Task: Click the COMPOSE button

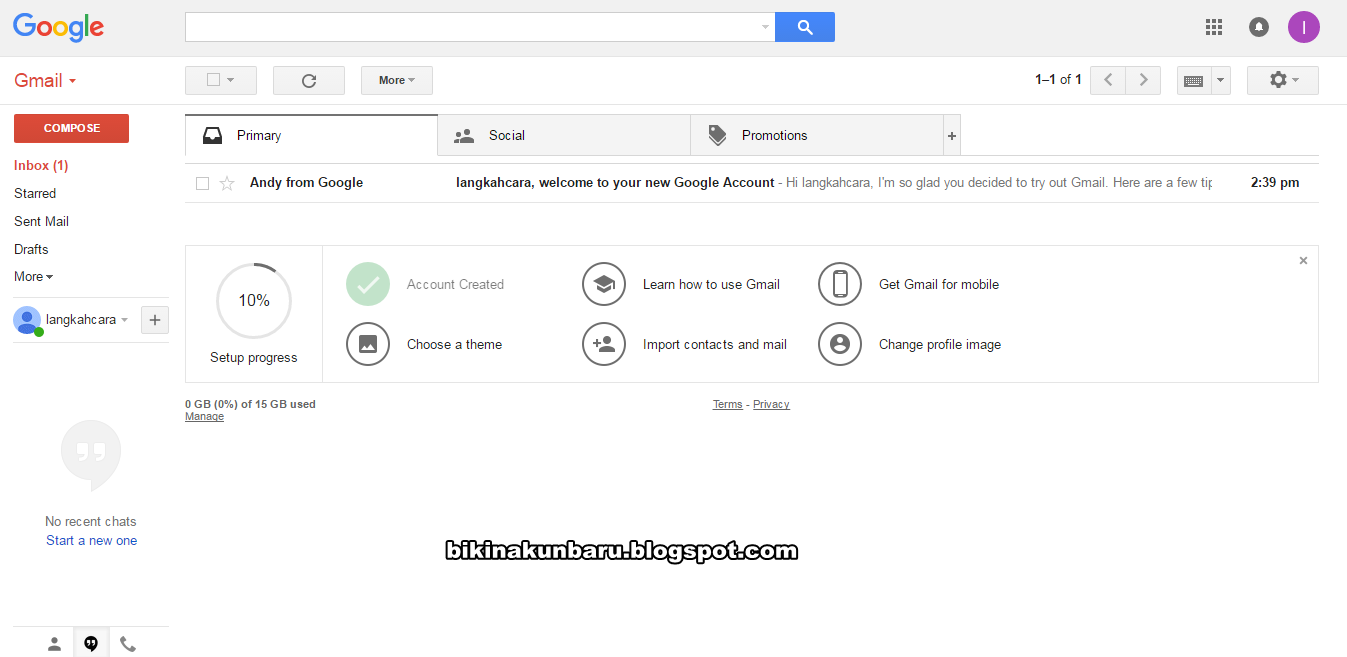Action: tap(71, 128)
